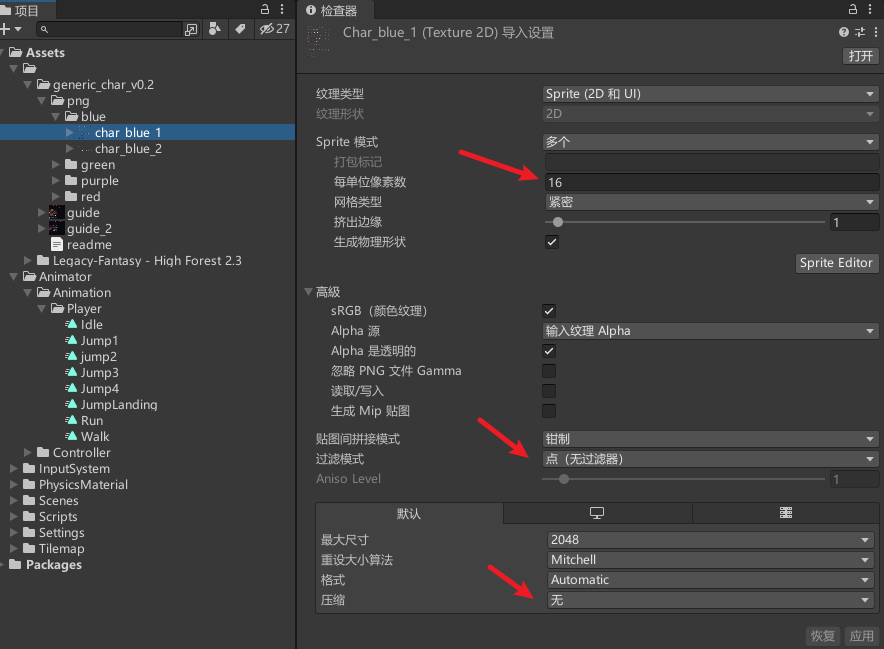Click the search-by-label tag icon
This screenshot has width=884, height=649.
(x=239, y=29)
